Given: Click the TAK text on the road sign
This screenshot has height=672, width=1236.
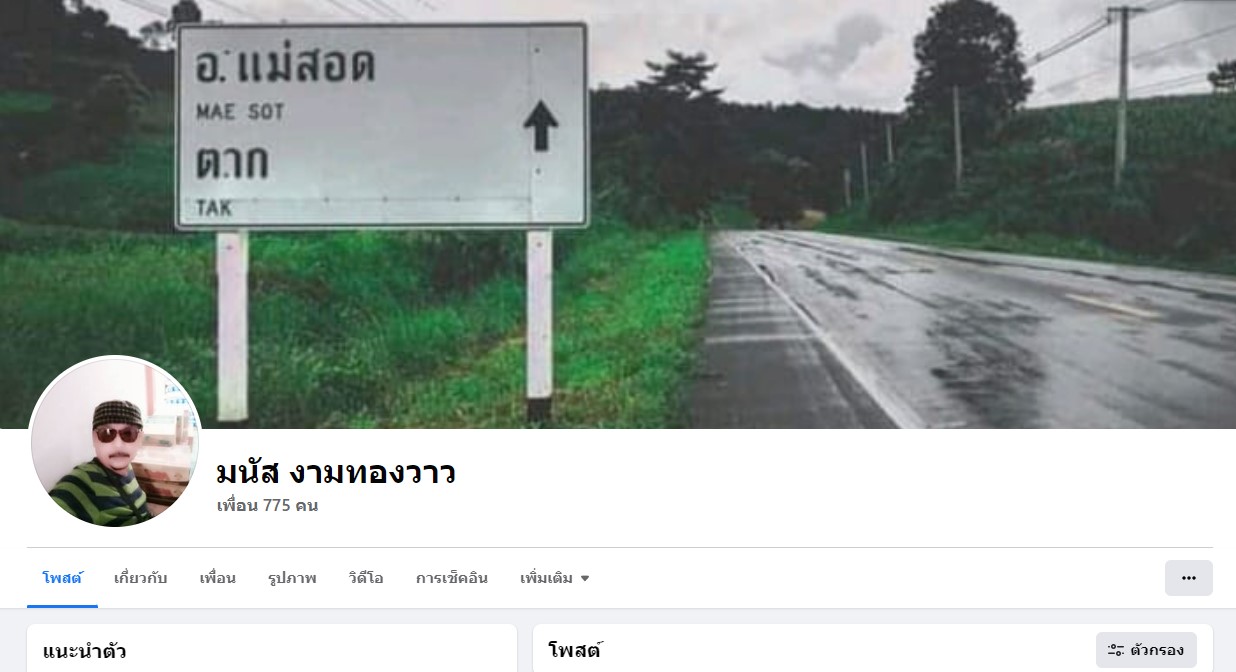Looking at the screenshot, I should [213, 208].
